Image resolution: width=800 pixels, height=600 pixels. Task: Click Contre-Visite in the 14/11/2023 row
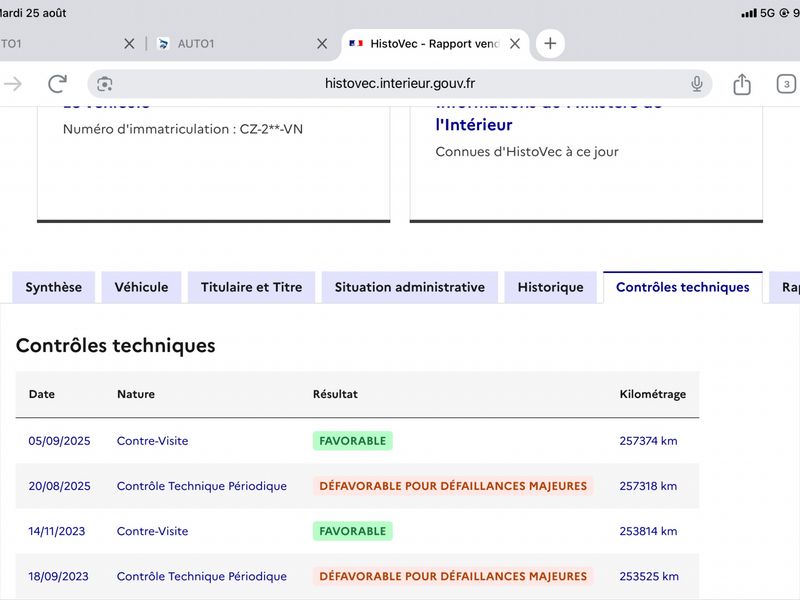coord(153,531)
